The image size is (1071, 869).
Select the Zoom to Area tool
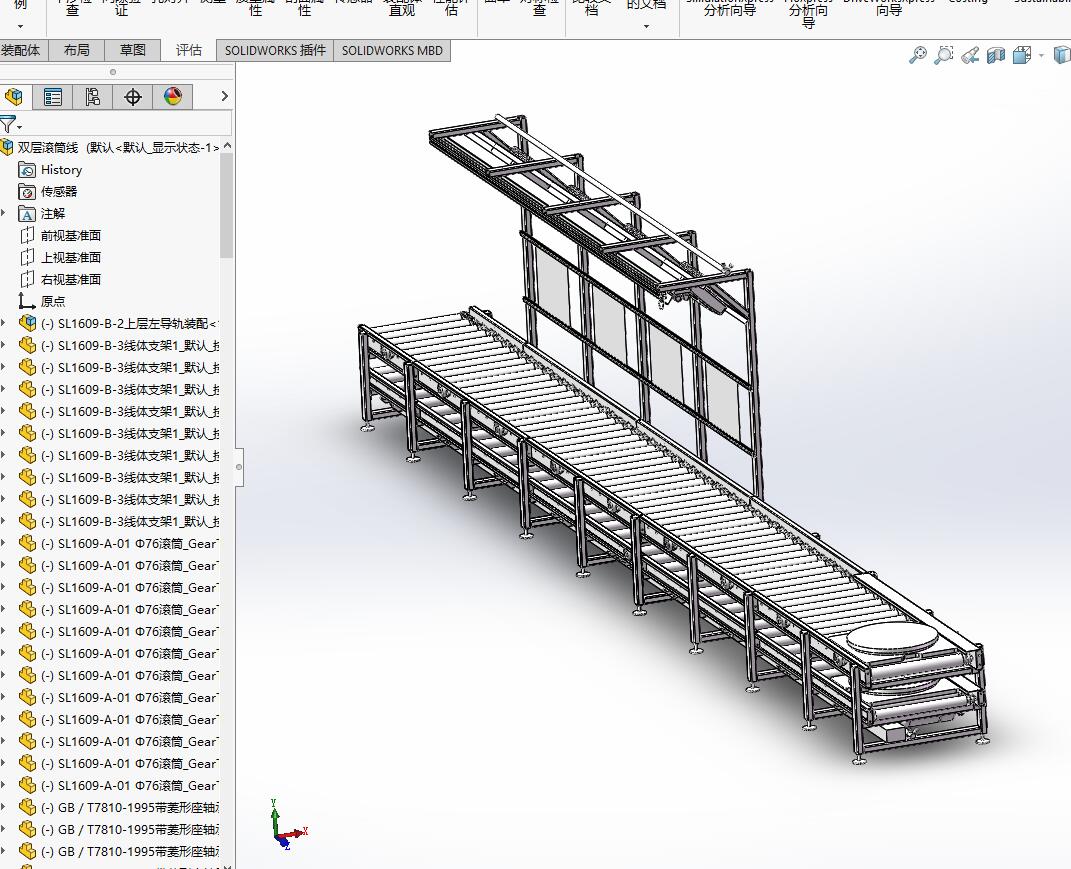[x=943, y=55]
